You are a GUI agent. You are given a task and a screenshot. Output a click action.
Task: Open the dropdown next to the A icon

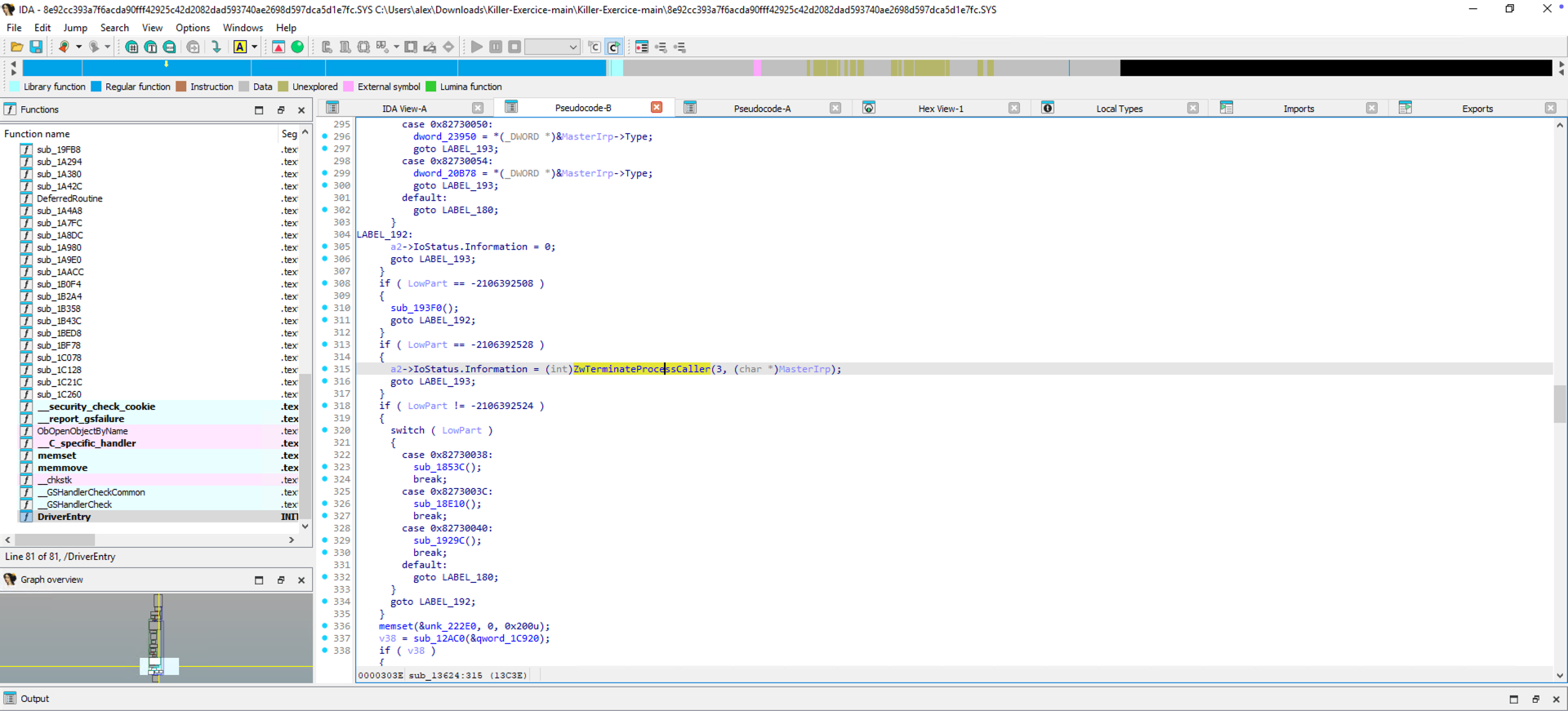coord(255,47)
